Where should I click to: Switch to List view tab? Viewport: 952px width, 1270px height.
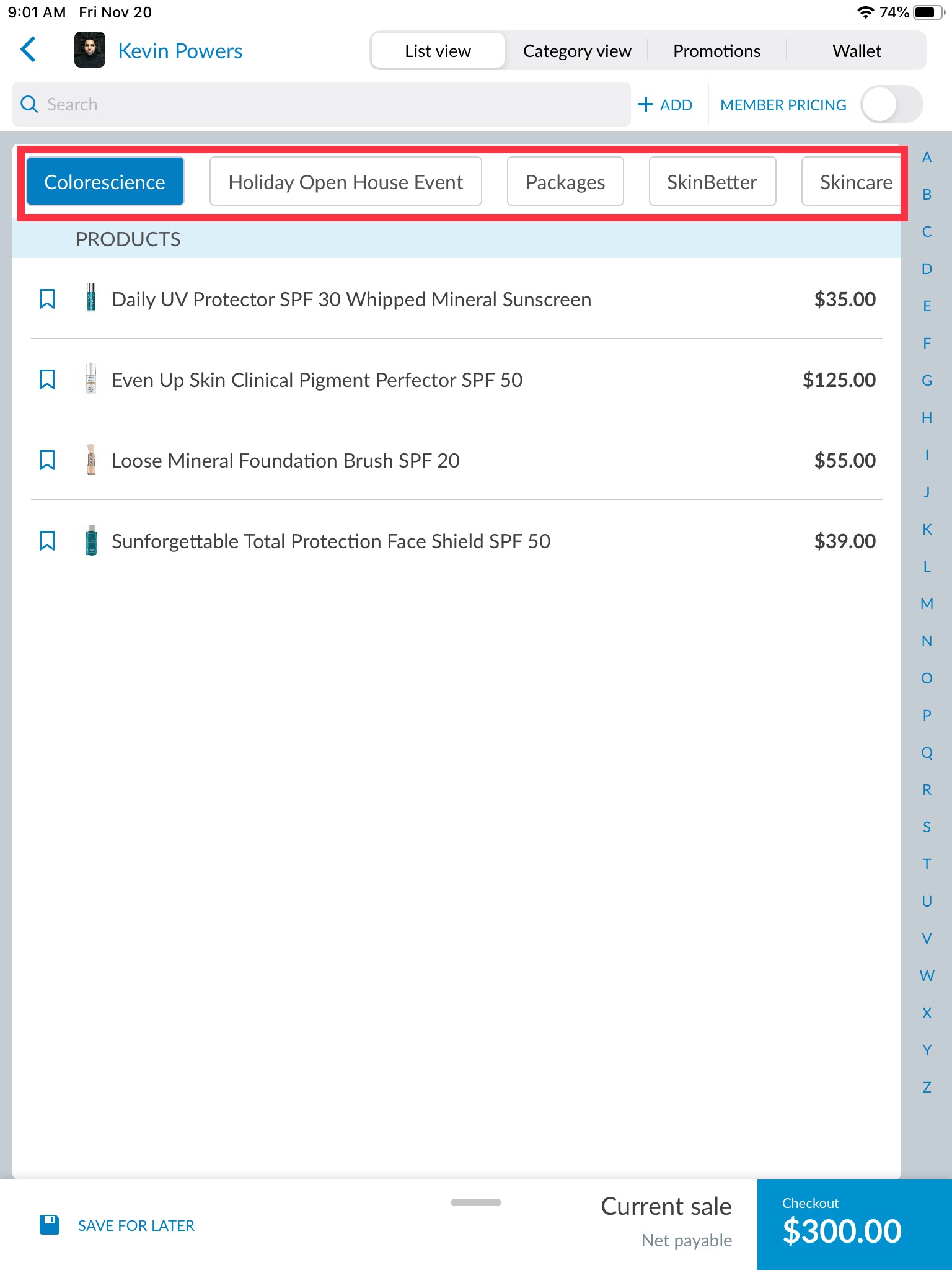(x=438, y=51)
